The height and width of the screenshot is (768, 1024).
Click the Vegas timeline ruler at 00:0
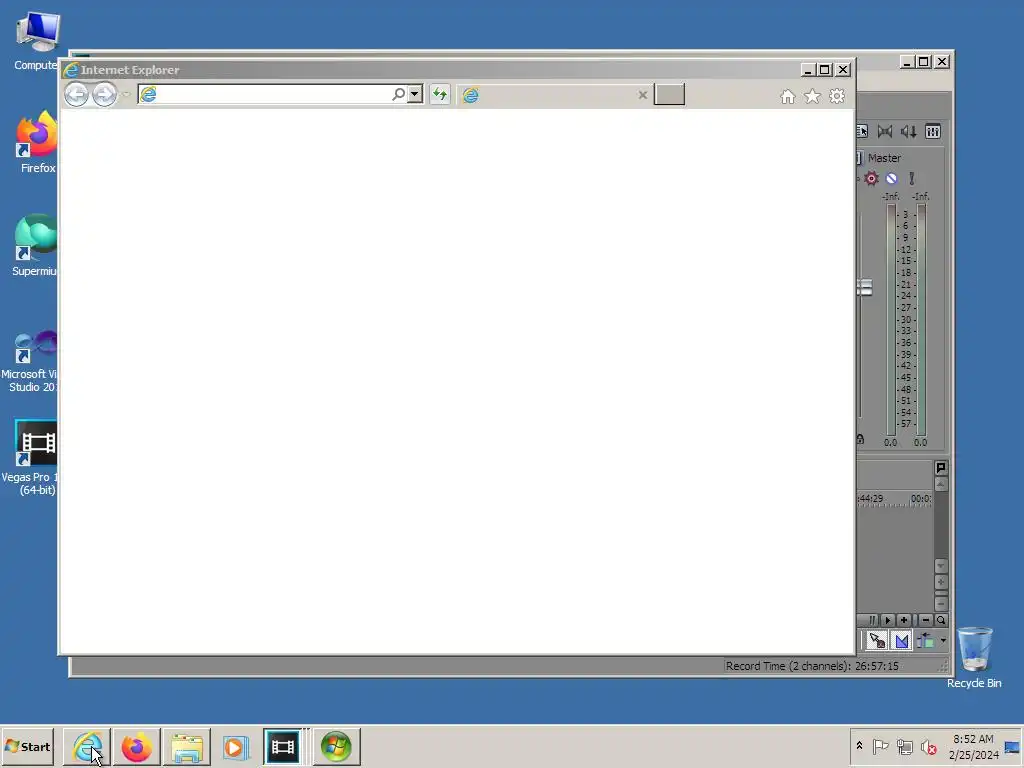[921, 499]
